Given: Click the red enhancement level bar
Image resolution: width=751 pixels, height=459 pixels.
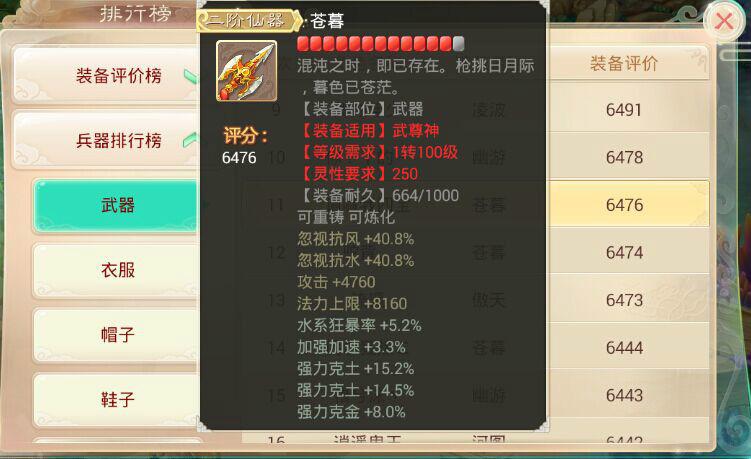Looking at the screenshot, I should click(x=380, y=44).
